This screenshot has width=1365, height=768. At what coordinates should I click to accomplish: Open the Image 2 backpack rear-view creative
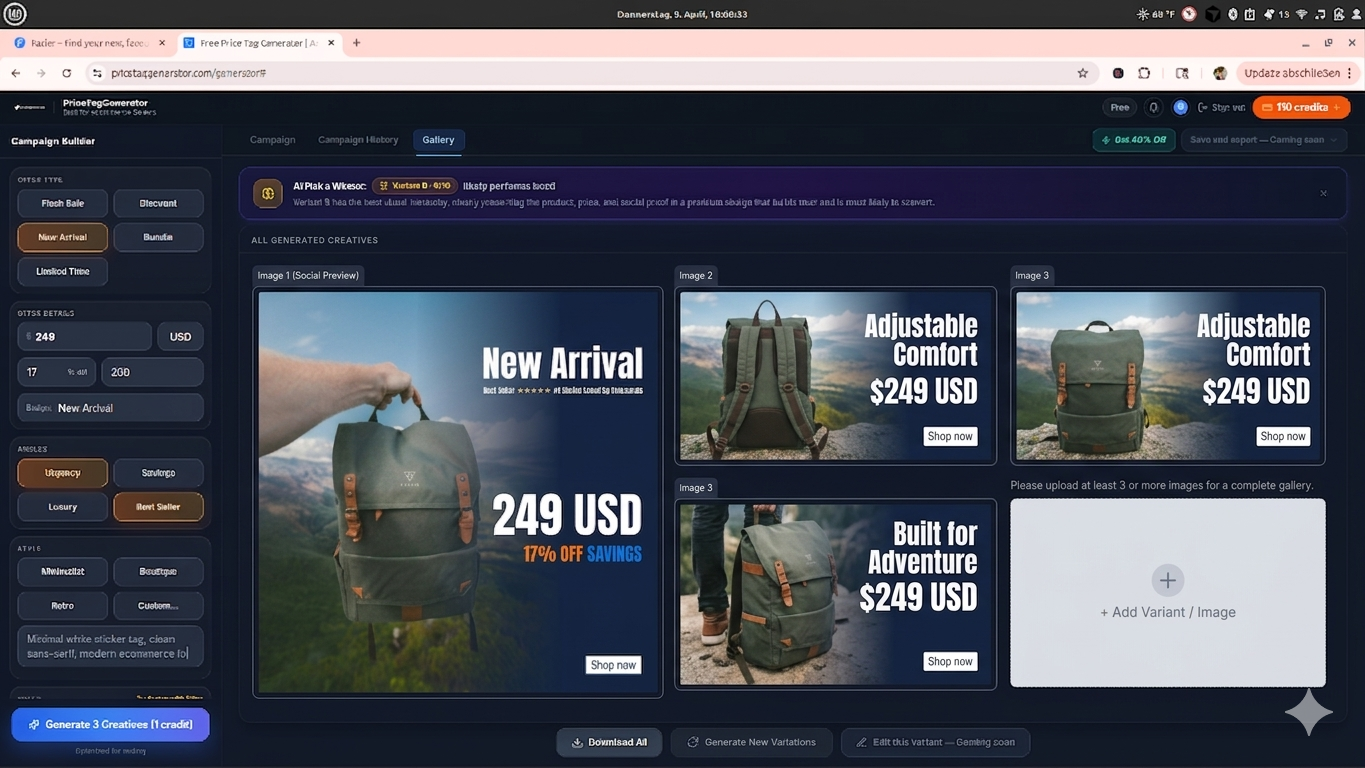point(836,376)
